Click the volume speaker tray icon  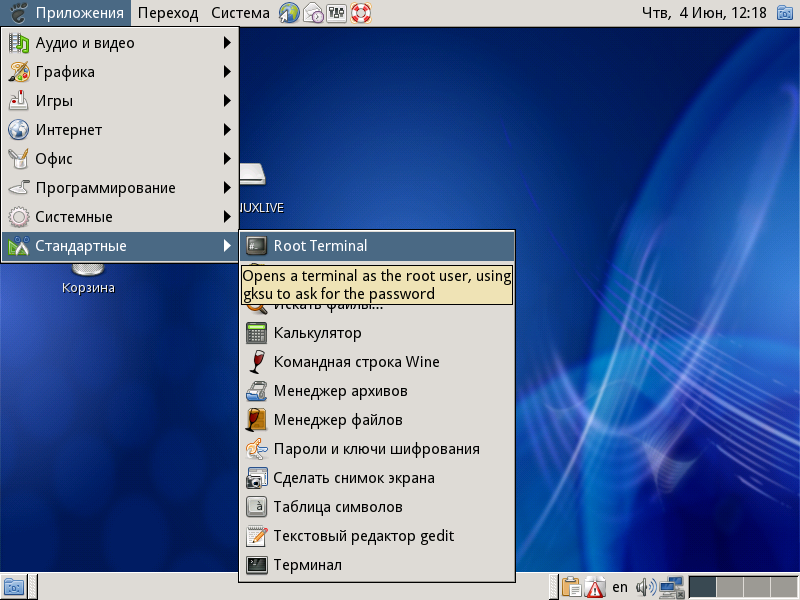646,587
